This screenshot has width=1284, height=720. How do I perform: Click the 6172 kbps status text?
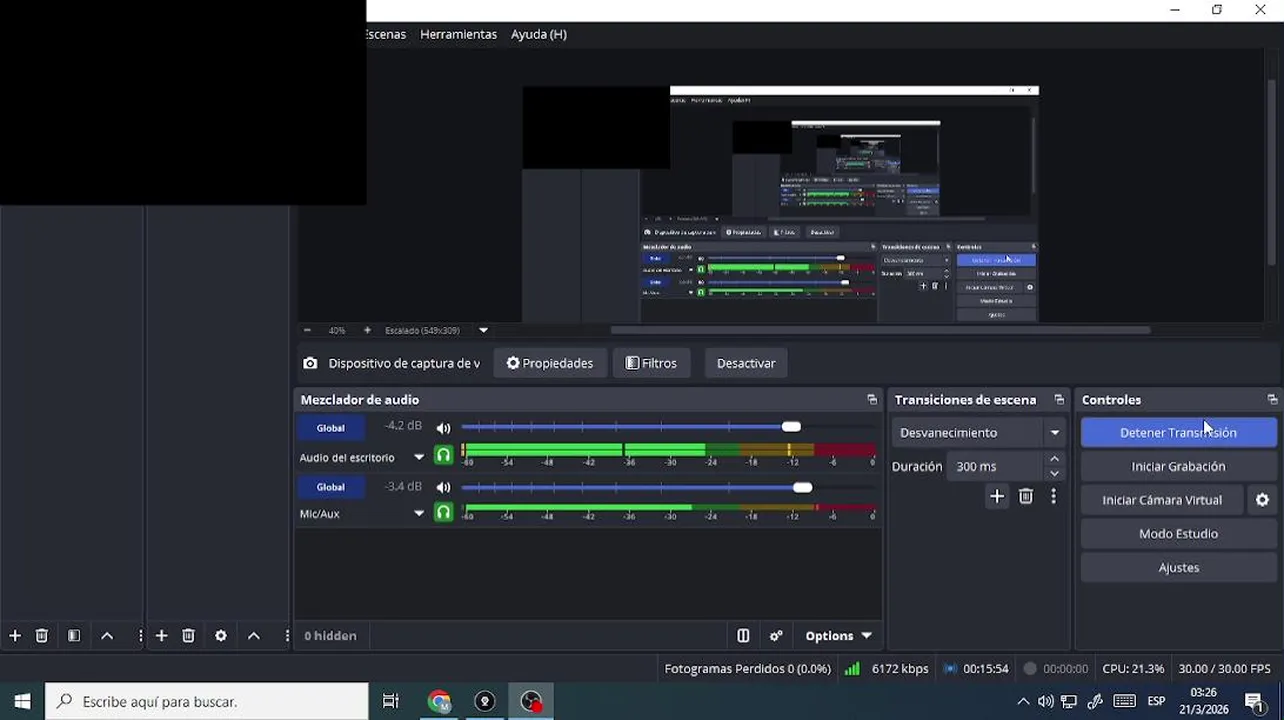pos(900,669)
